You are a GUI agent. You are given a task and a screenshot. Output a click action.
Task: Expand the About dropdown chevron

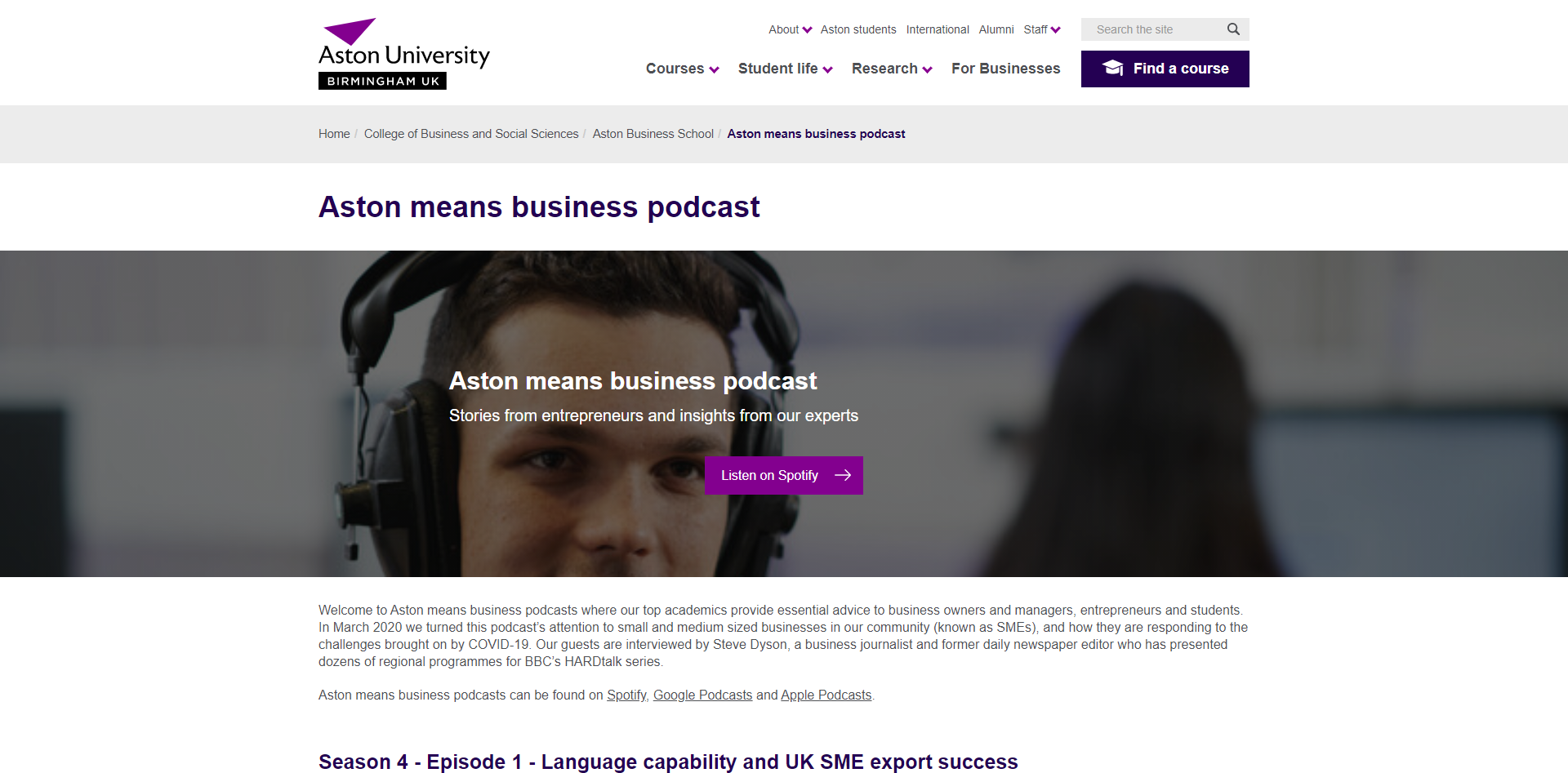pyautogui.click(x=807, y=30)
